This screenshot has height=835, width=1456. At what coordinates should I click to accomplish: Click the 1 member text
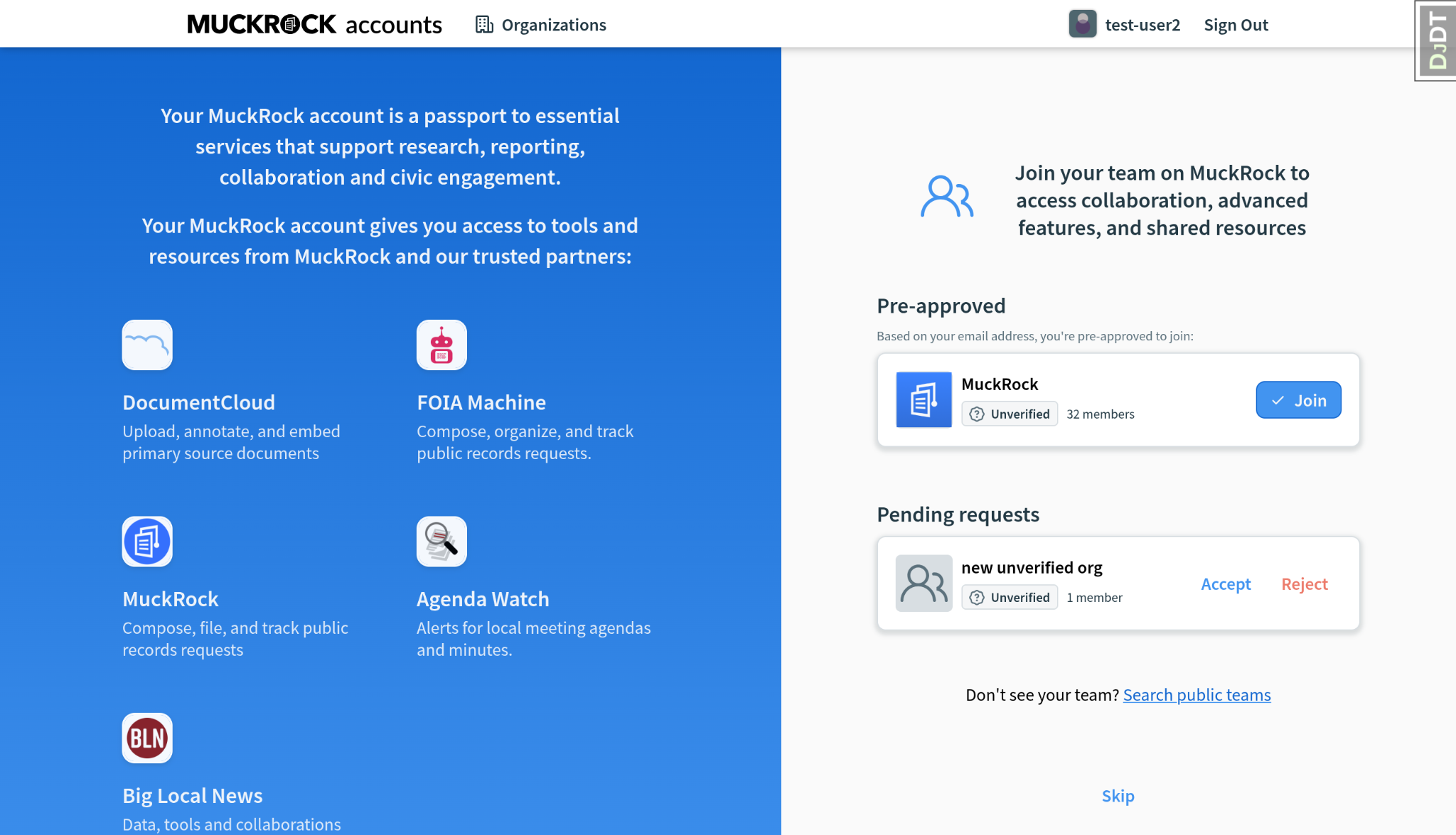(1094, 597)
